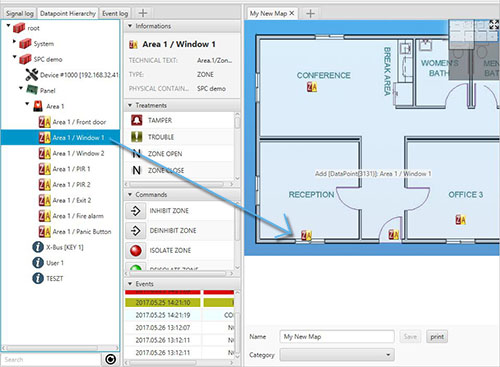Click the TROUBLE warning icon
The height and width of the screenshot is (367, 500).
[136, 137]
